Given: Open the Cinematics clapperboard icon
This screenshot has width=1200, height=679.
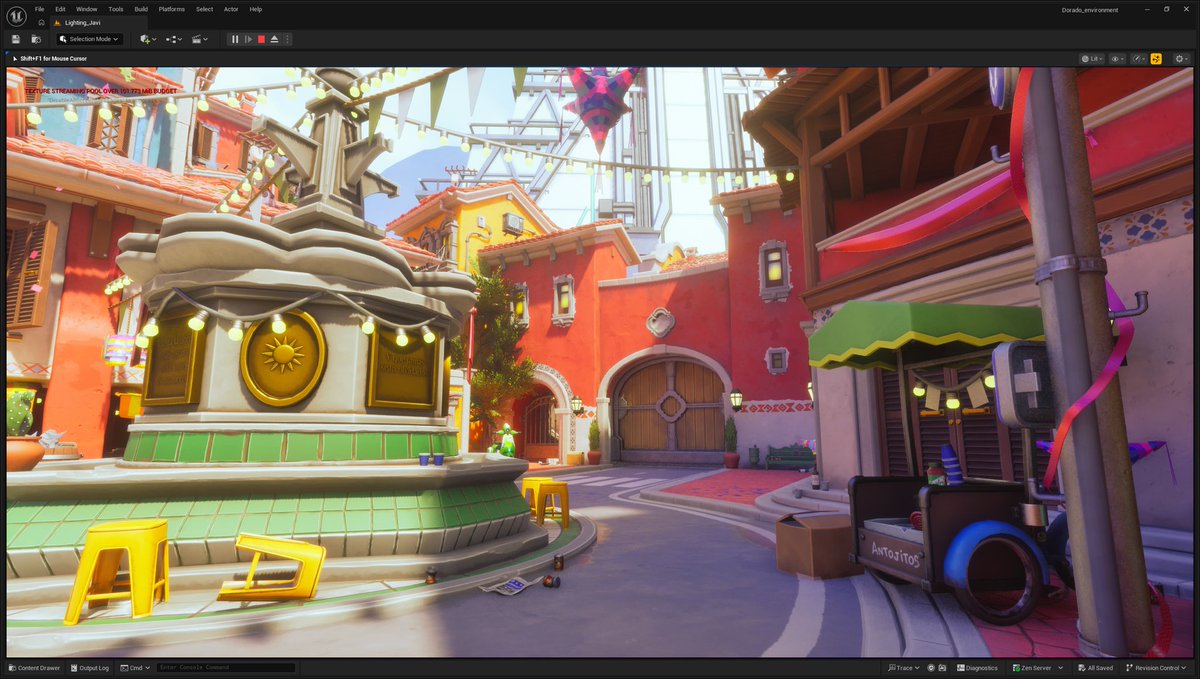Looking at the screenshot, I should click(x=198, y=38).
